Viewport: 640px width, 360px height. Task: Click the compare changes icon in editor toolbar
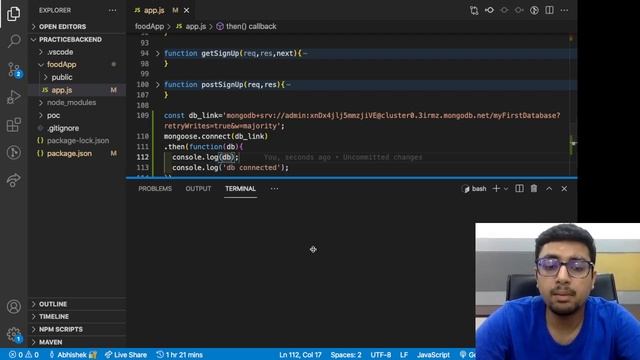(474, 10)
